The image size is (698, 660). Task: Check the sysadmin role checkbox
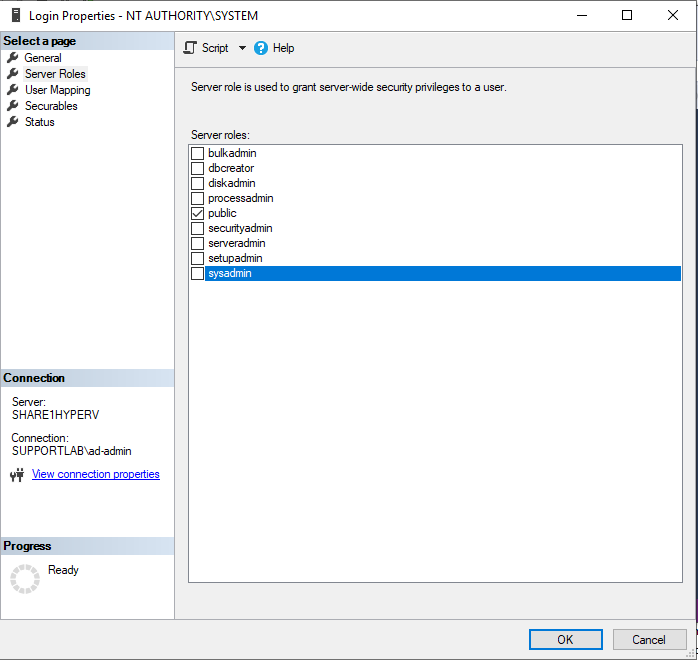click(197, 273)
